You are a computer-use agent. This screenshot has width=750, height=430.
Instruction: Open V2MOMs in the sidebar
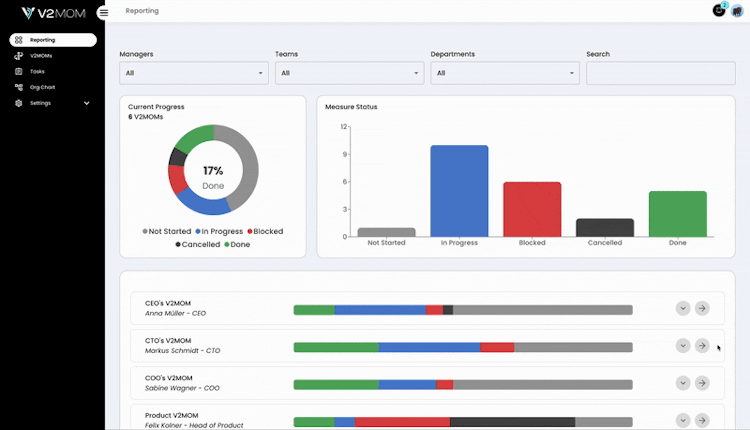click(x=41, y=56)
